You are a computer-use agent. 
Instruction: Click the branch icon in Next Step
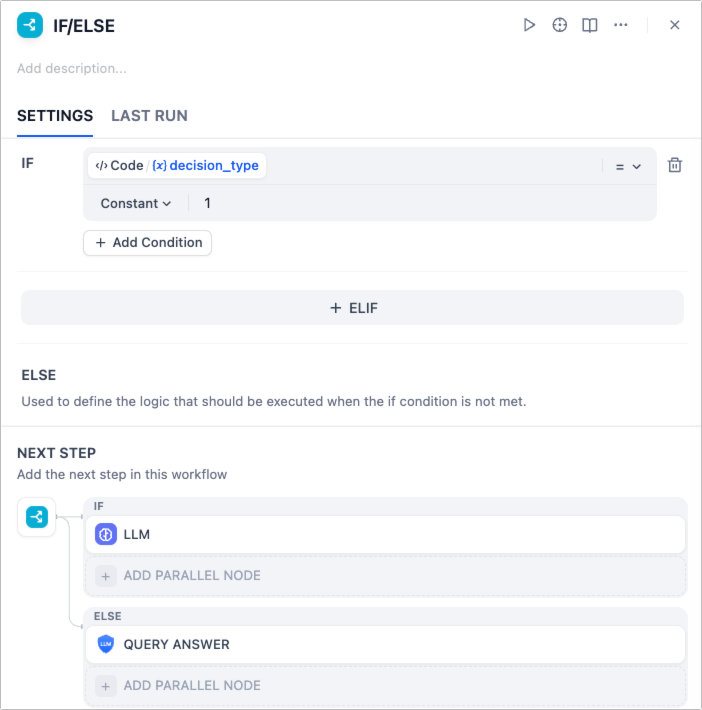coord(37,517)
